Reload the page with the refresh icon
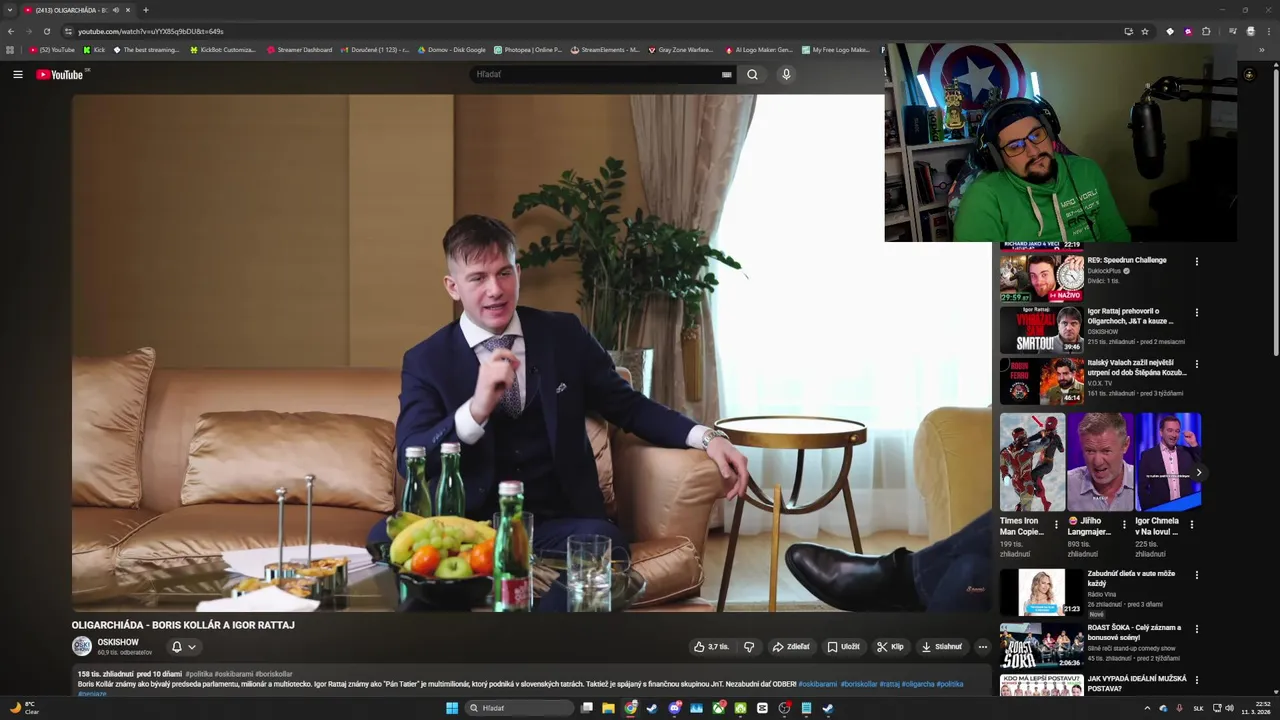This screenshot has width=1280, height=720. click(x=46, y=31)
